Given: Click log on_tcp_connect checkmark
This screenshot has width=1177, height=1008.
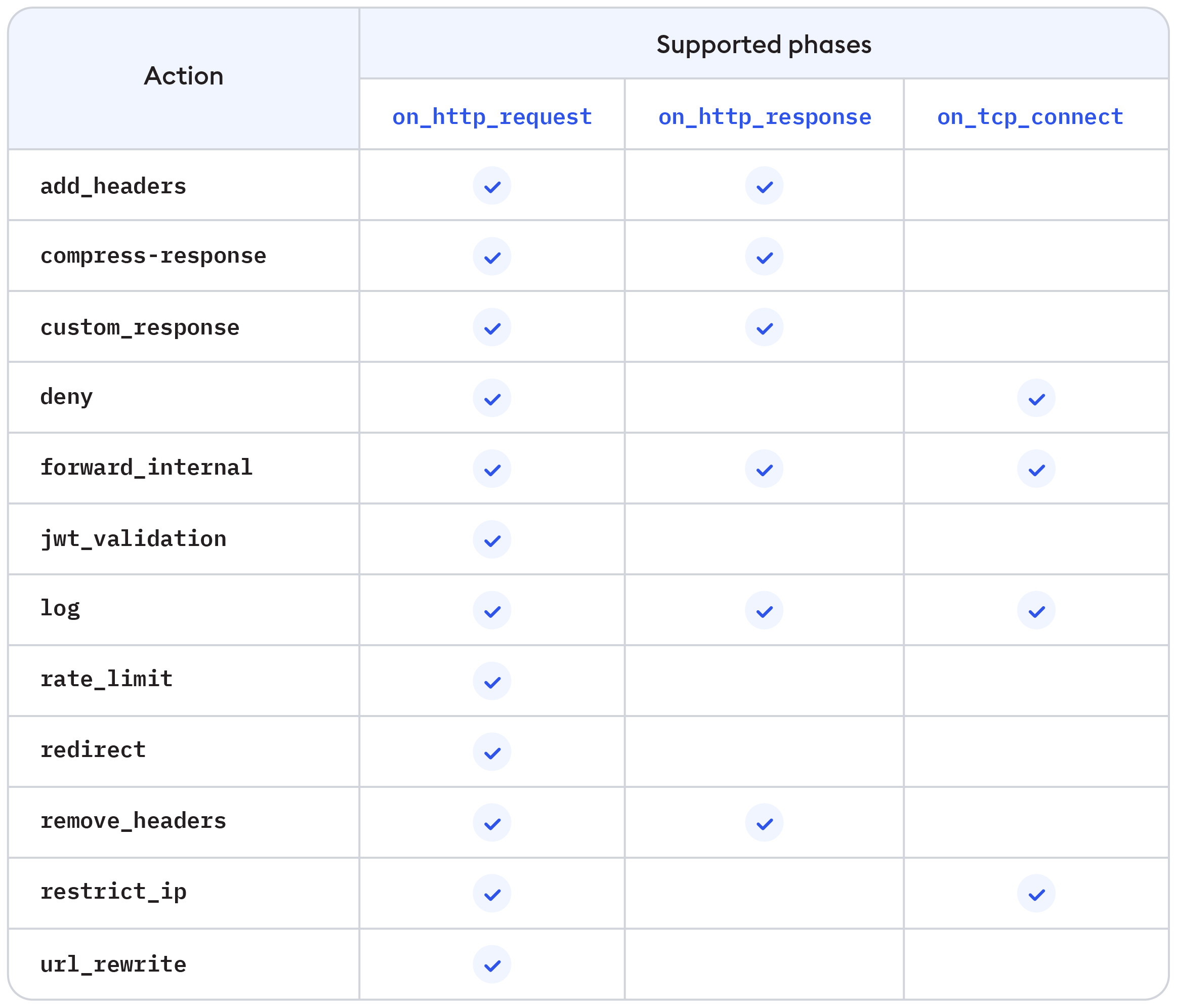Looking at the screenshot, I should (x=1036, y=611).
